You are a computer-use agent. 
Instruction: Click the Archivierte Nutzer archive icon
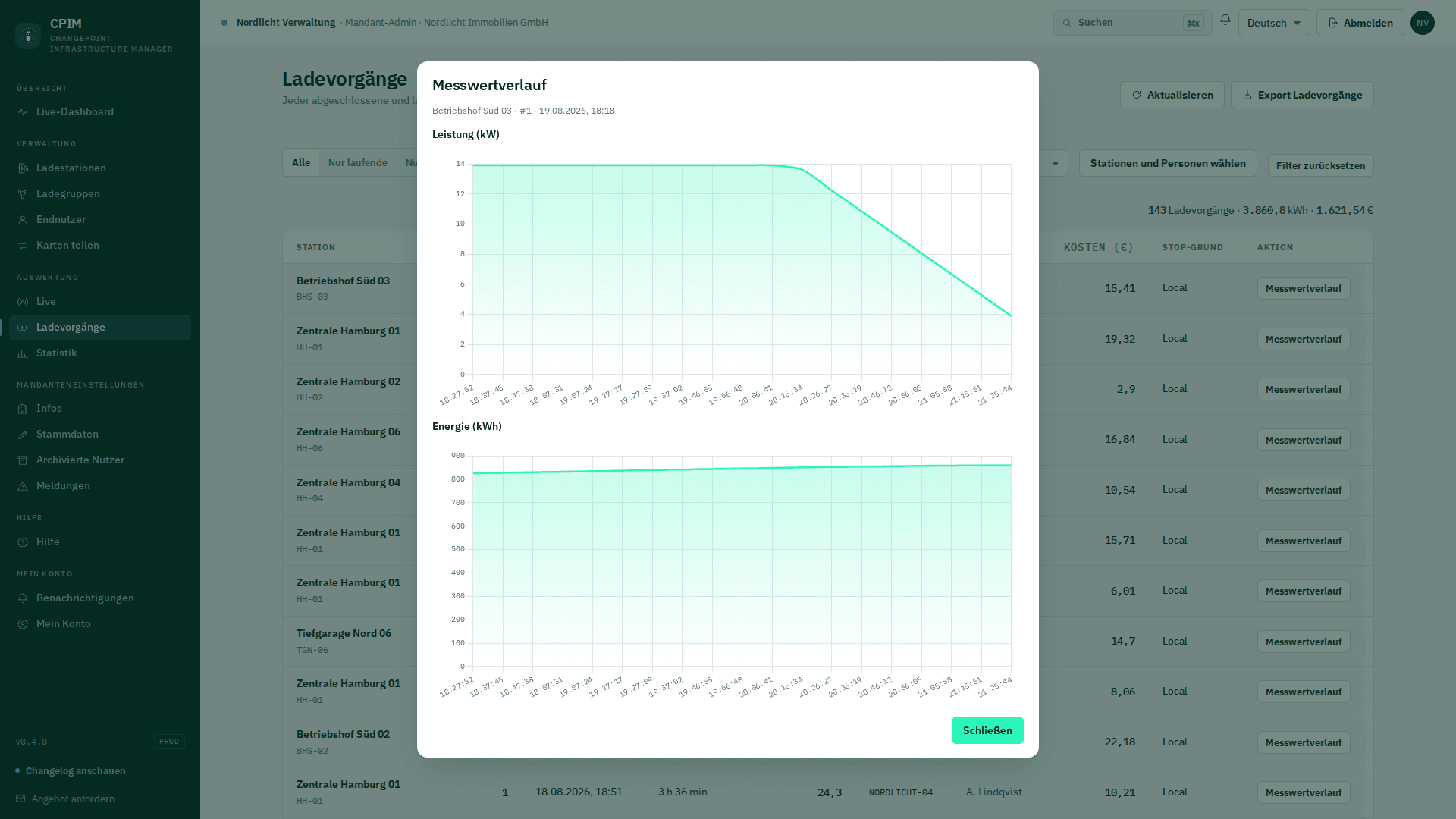23,460
